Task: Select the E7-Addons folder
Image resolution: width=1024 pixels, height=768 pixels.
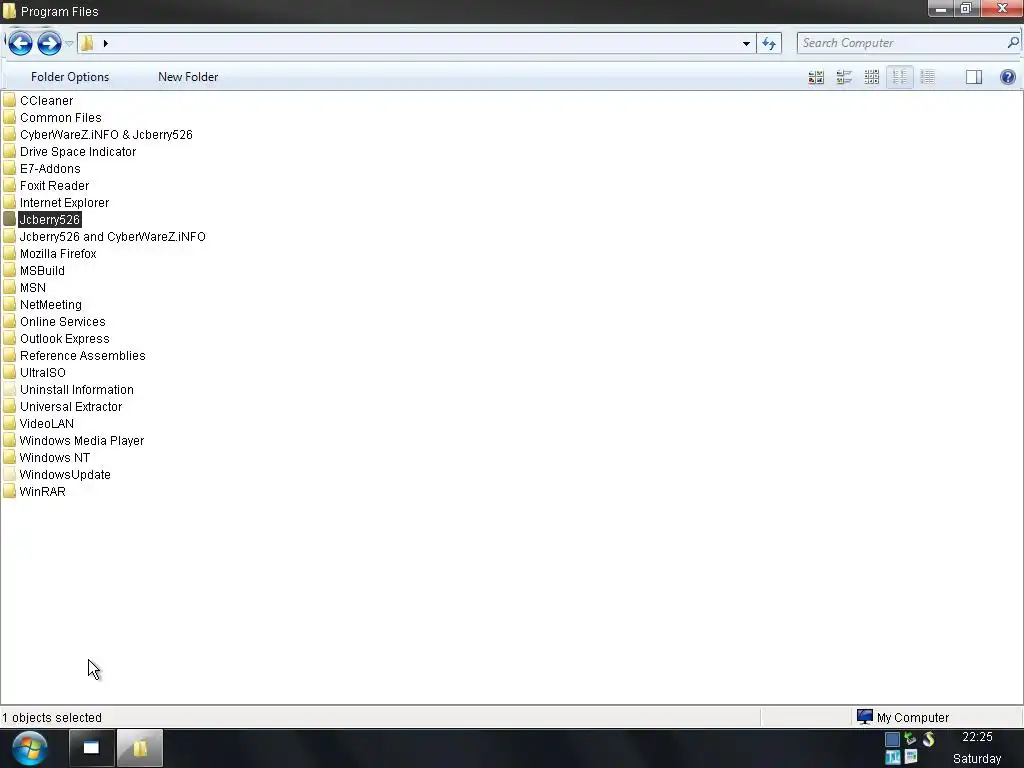Action: [50, 168]
